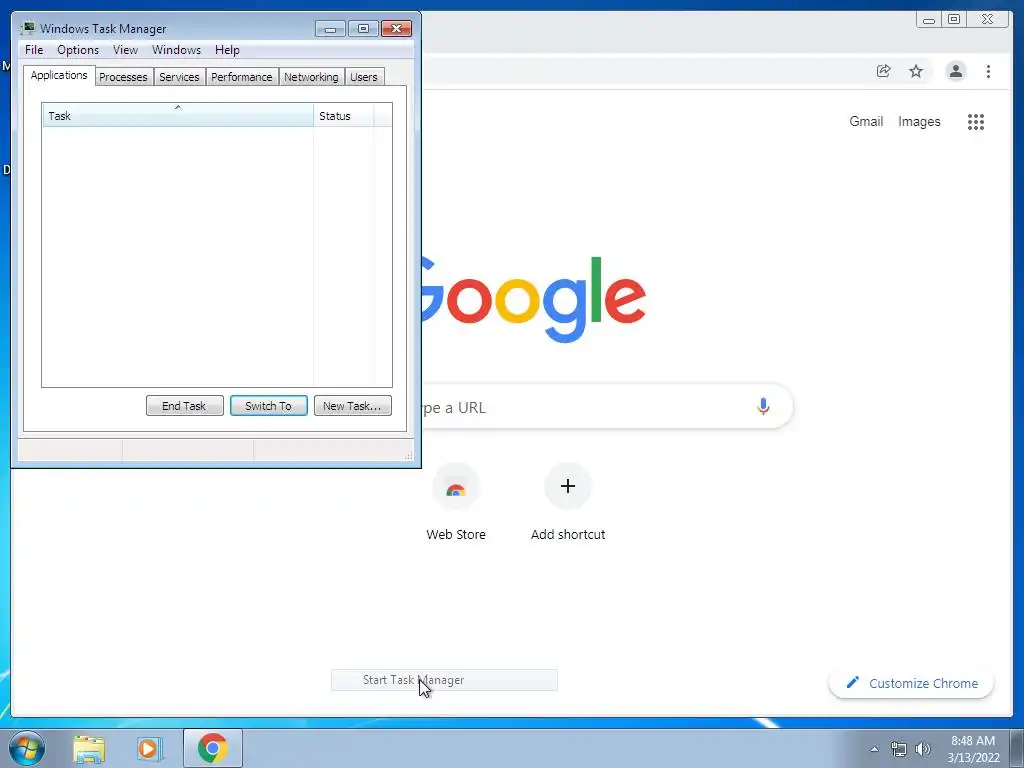The height and width of the screenshot is (768, 1024).
Task: Minimize the Windows Task Manager window
Action: click(x=330, y=29)
